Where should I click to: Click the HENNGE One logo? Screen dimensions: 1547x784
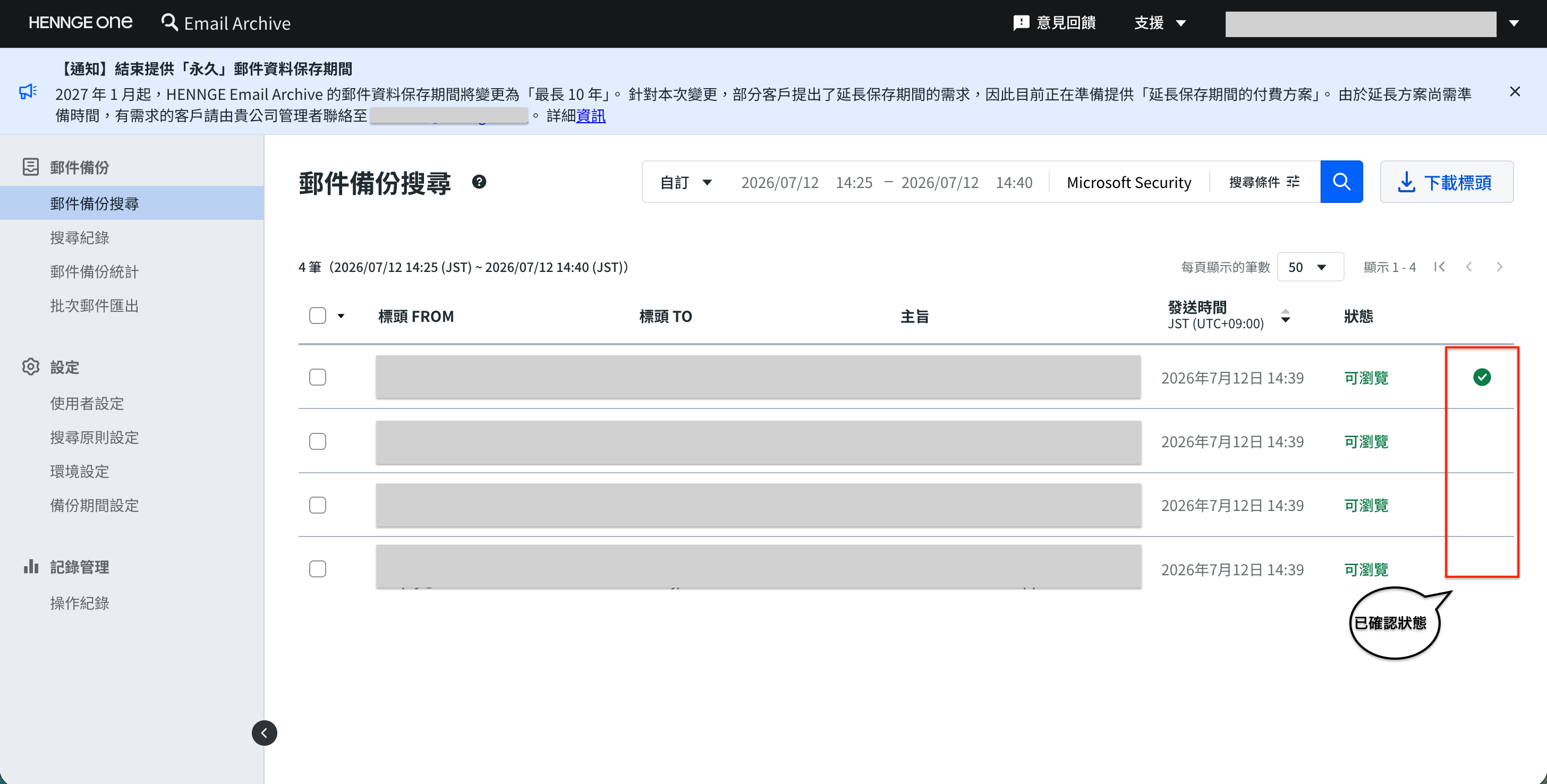pyautogui.click(x=80, y=23)
